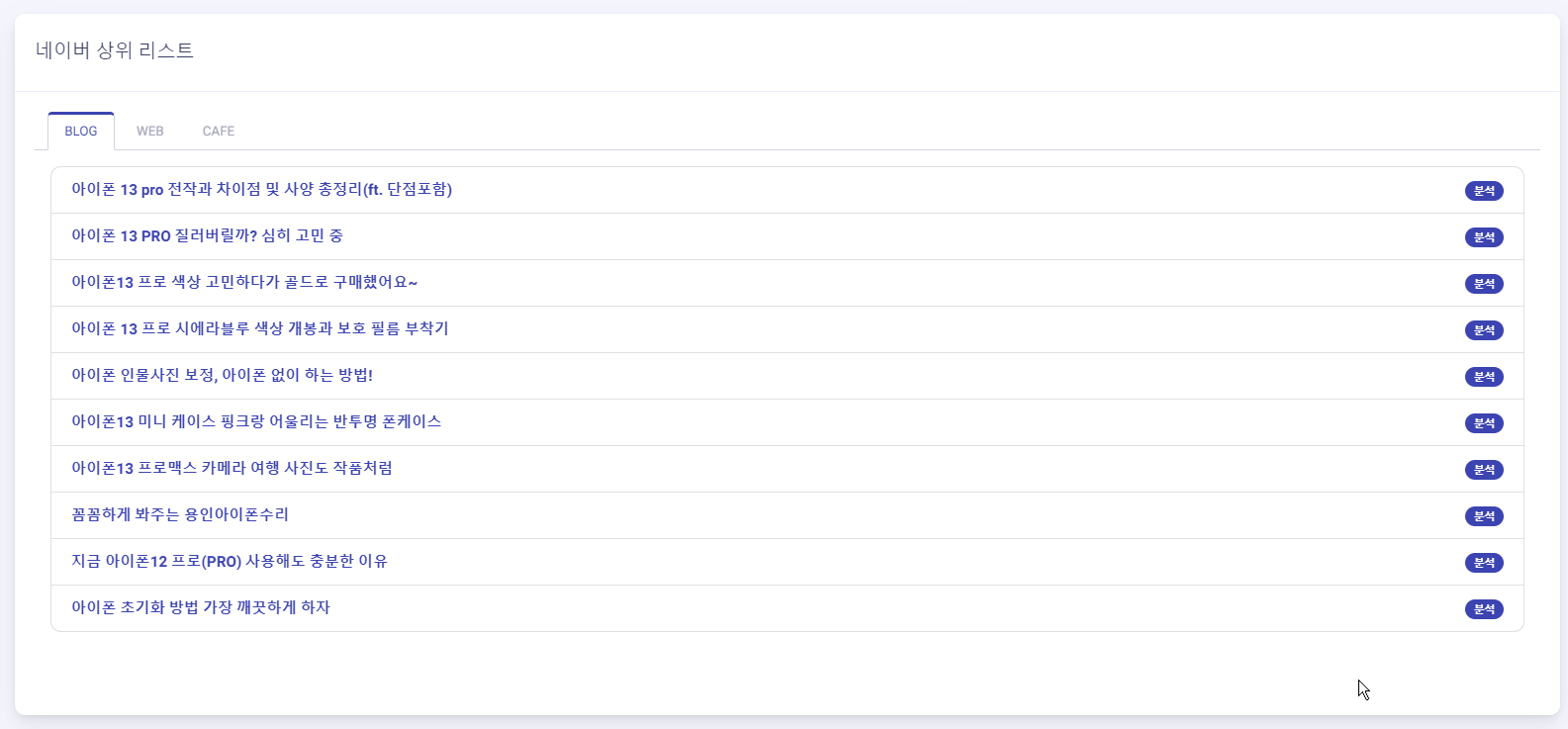Click 분석 badge for '아이폰 13 pro 전작과 차이점' row
Viewport: 1568px width, 729px height.
point(1484,191)
